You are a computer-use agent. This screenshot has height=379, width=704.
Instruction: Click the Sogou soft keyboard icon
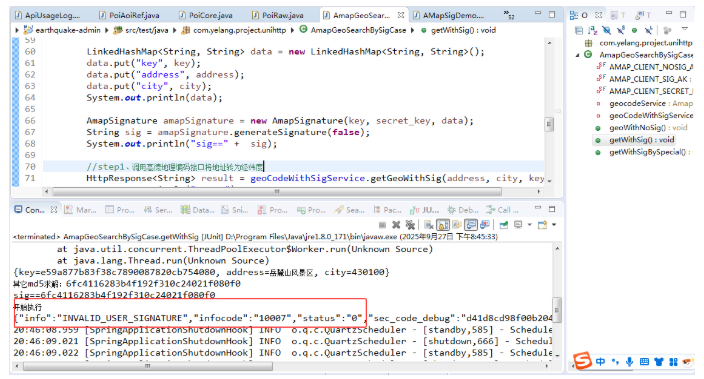pos(644,361)
